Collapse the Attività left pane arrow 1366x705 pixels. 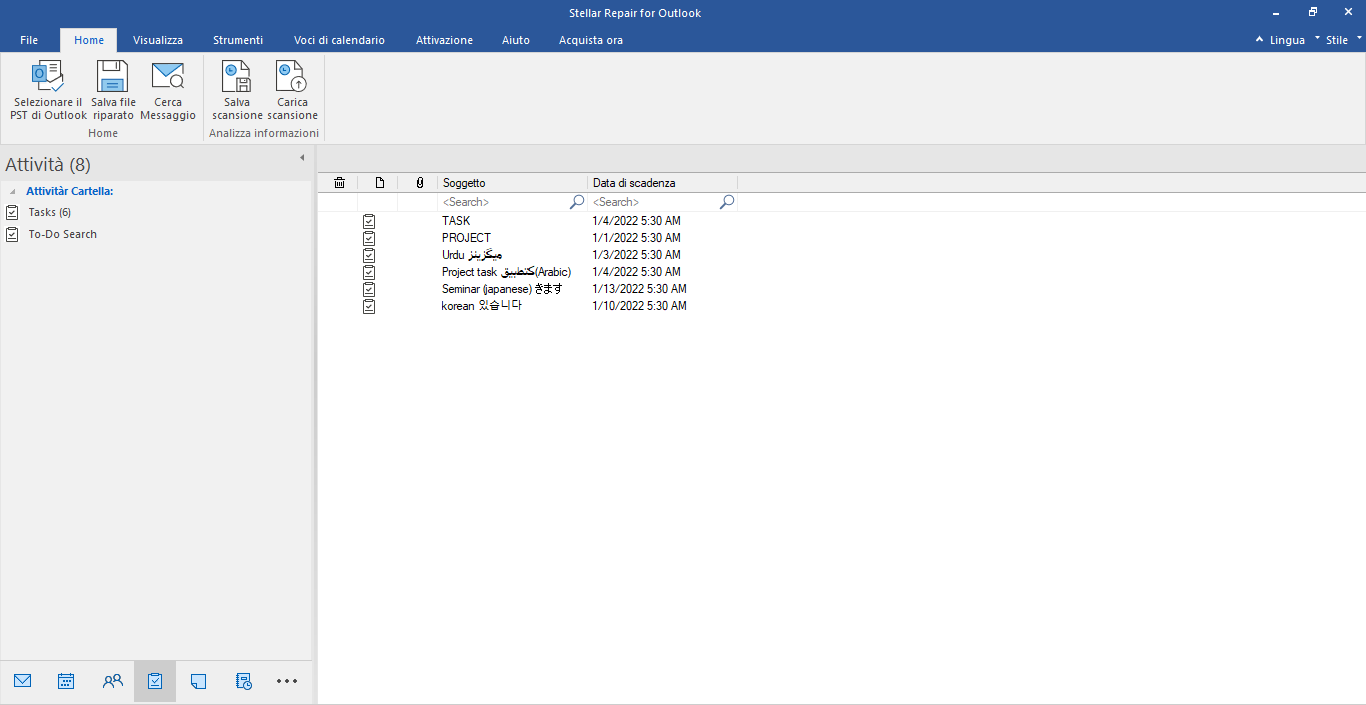coord(302,158)
